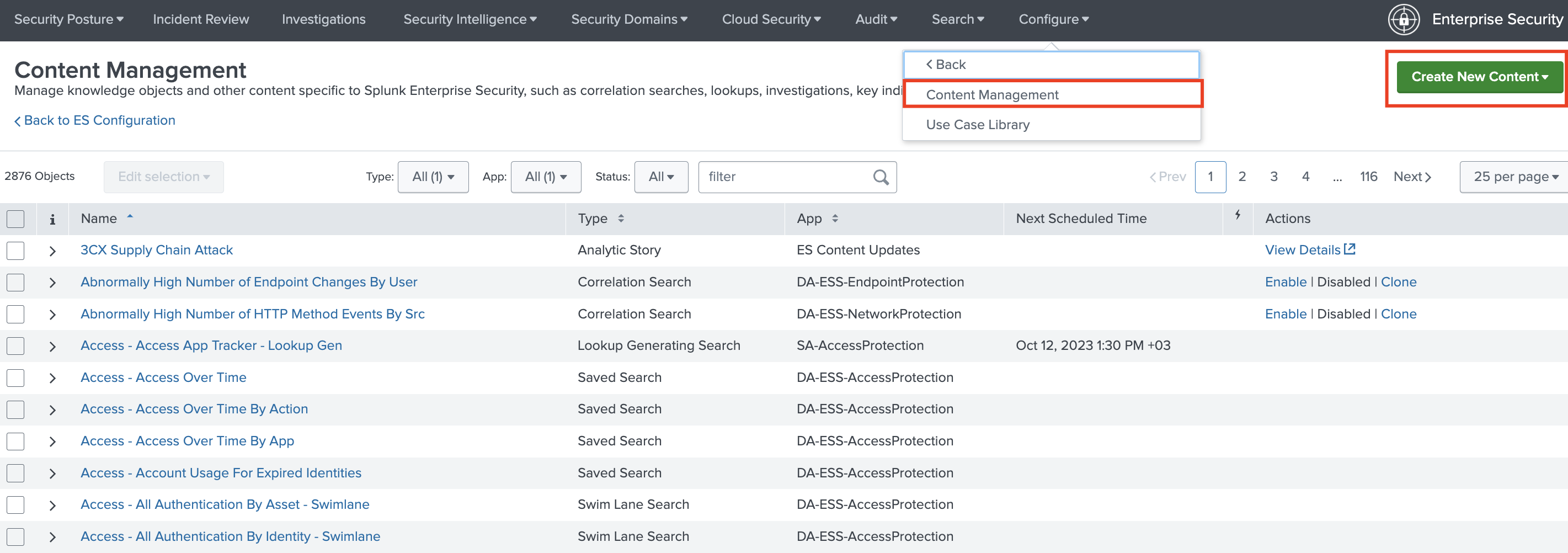
Task: Go to page 116 in pagination
Action: click(x=1368, y=177)
